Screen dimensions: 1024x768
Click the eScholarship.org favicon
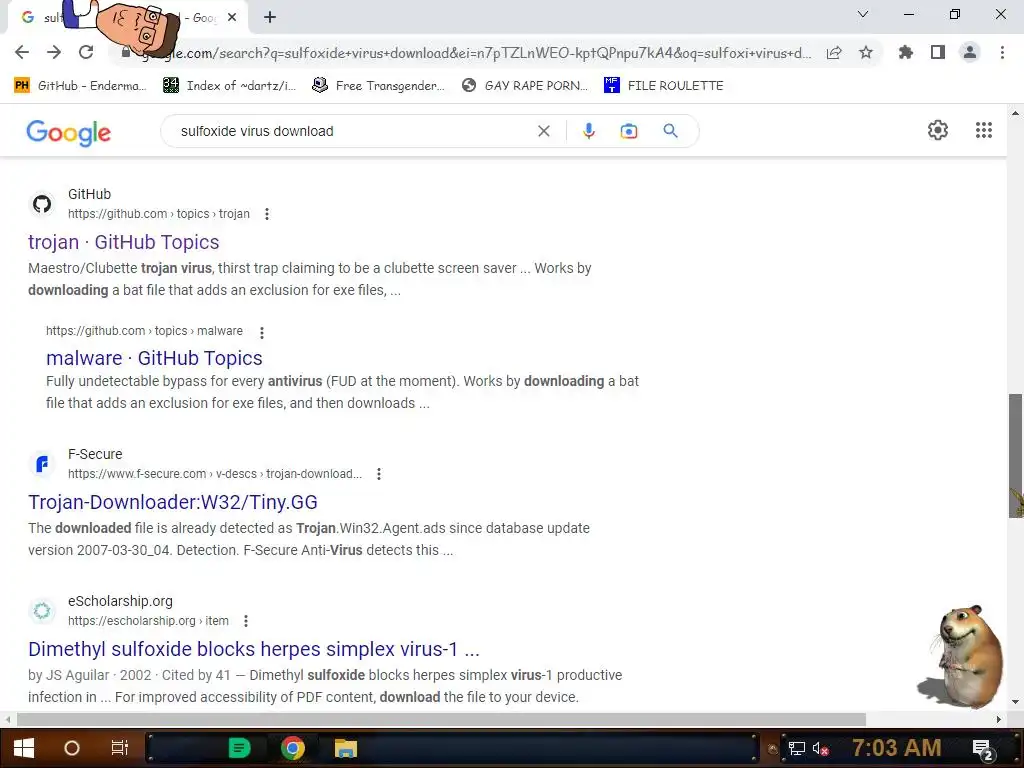click(42, 611)
